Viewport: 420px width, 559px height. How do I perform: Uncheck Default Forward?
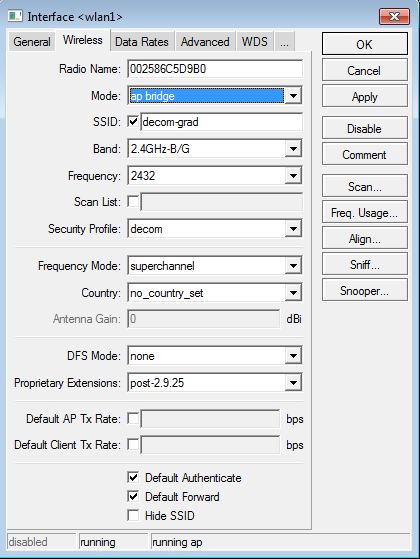pyautogui.click(x=133, y=497)
